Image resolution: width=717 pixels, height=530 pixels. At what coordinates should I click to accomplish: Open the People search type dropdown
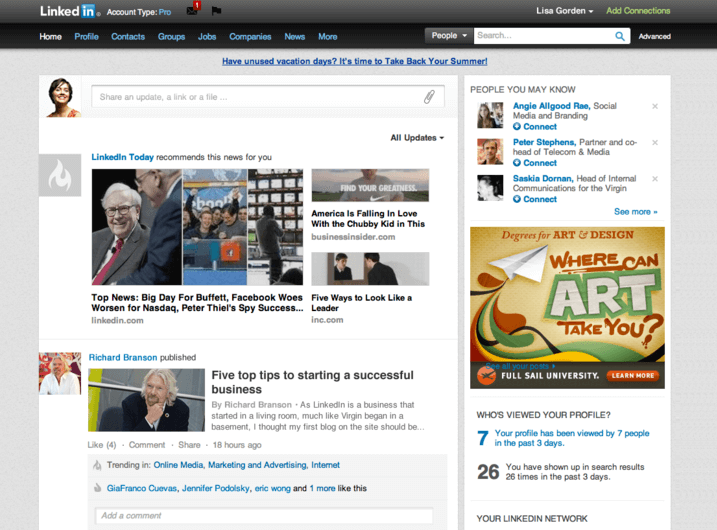(449, 36)
